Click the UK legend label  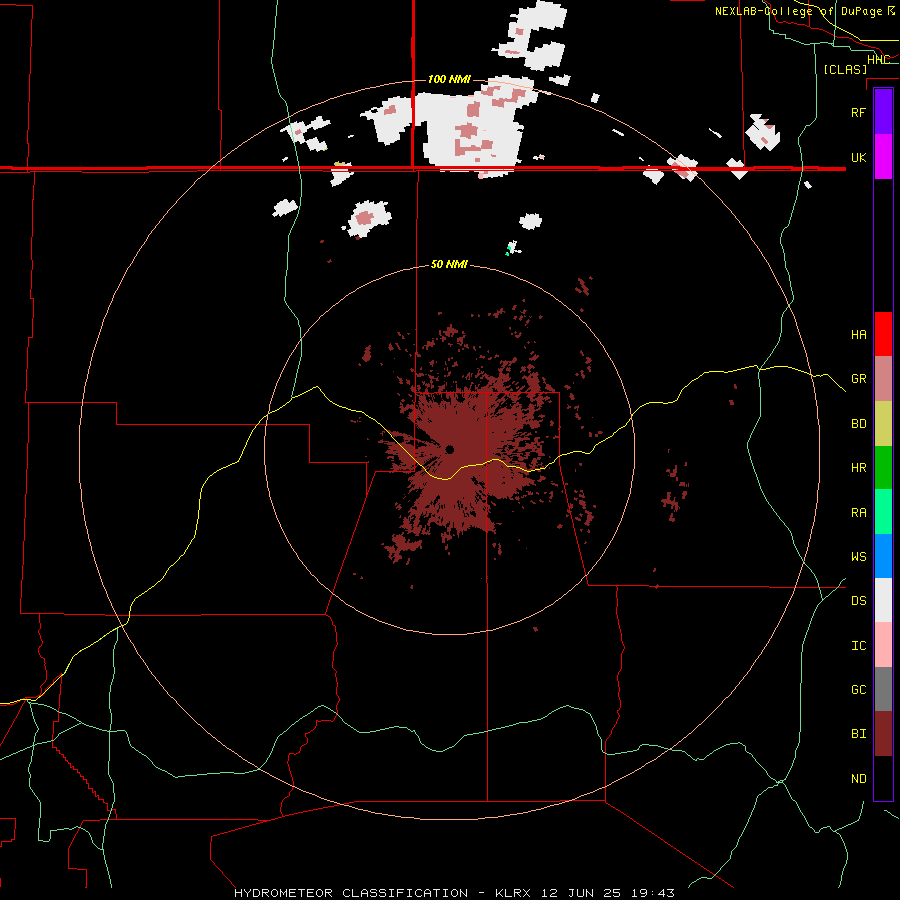coord(859,157)
